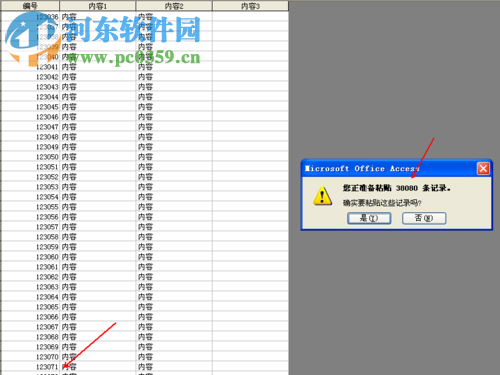500x375 pixels.
Task: Select cell 123061 in 编号 column
Action: click(31, 267)
